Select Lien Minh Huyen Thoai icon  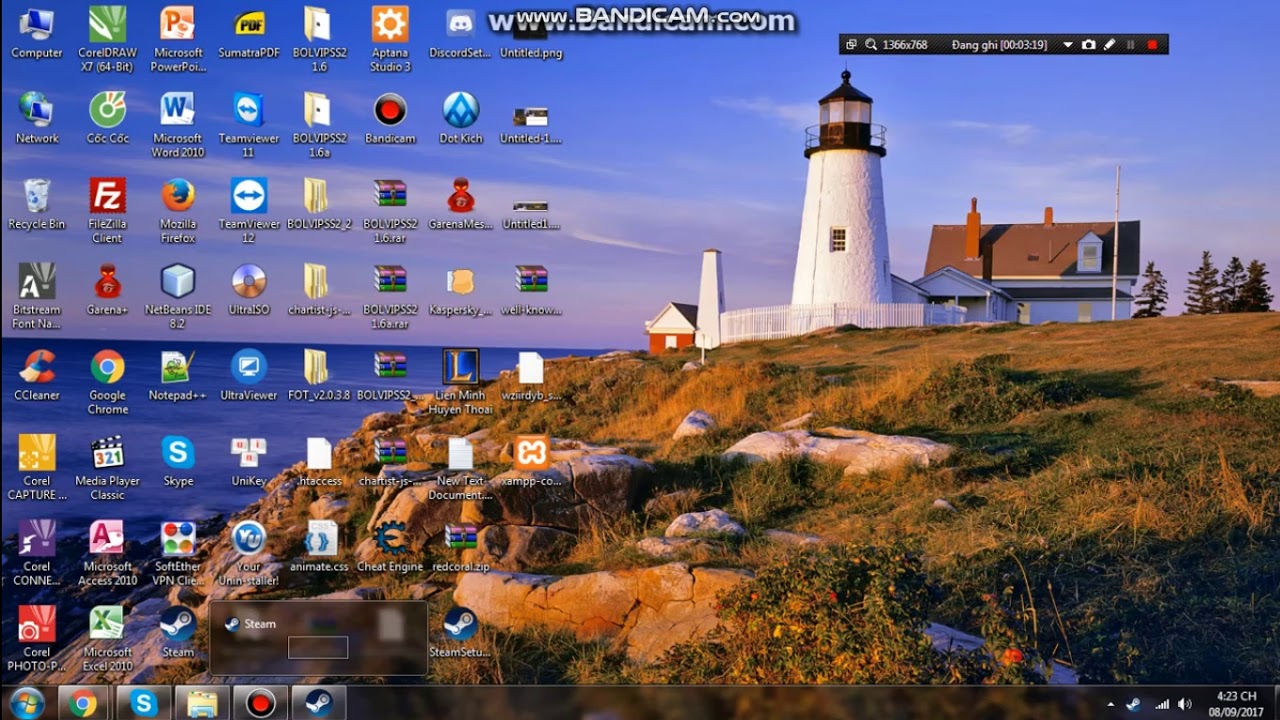pyautogui.click(x=460, y=381)
